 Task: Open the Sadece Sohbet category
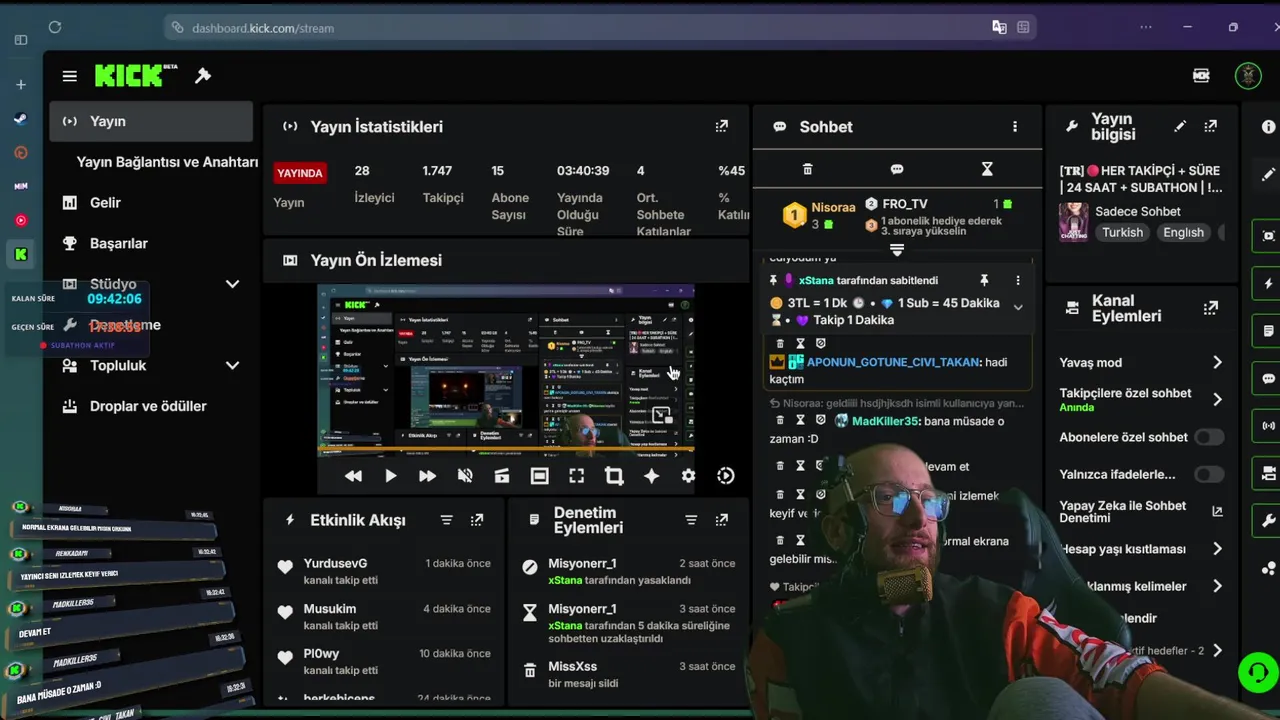click(x=1137, y=211)
